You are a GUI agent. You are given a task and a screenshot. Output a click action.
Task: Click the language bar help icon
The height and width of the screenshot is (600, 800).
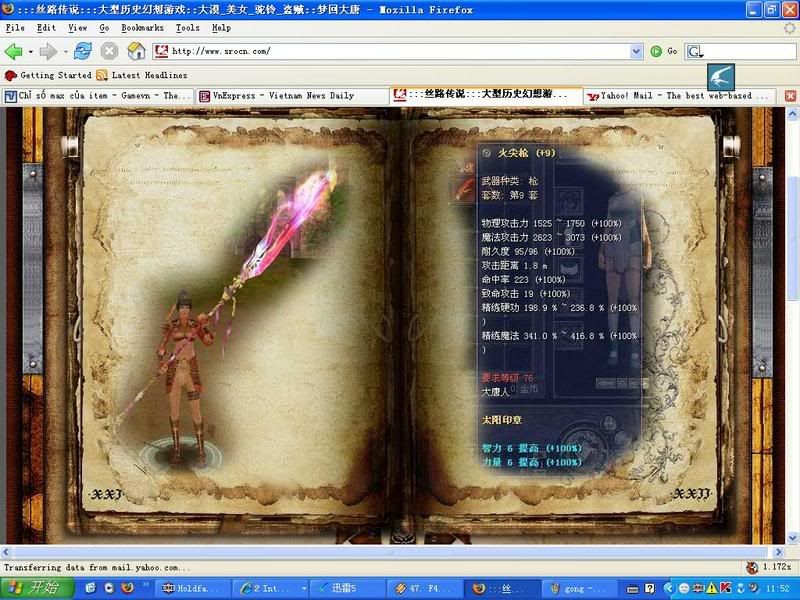pos(649,589)
